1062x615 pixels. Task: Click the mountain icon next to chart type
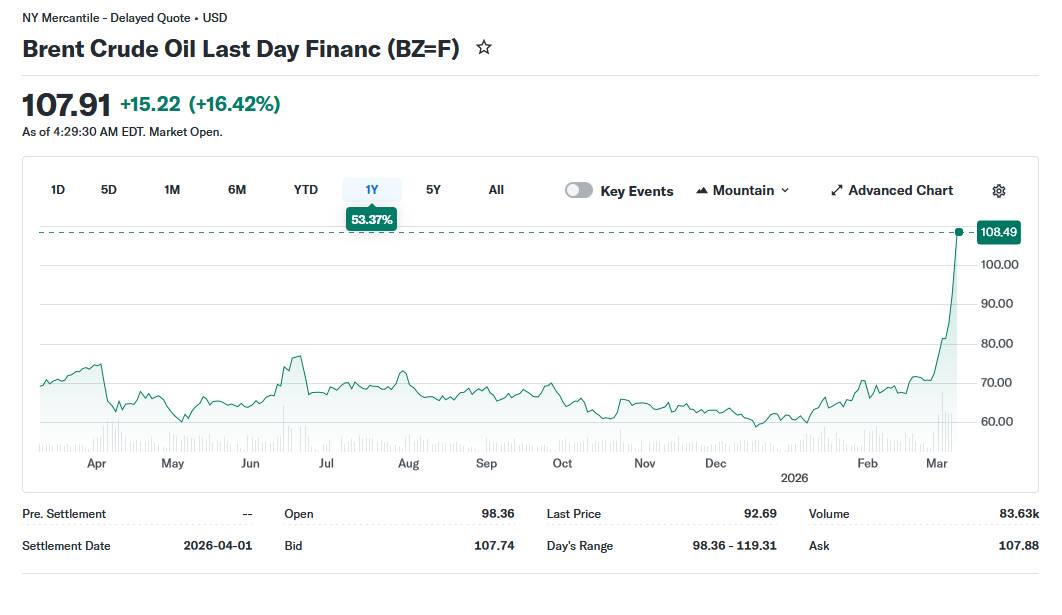click(702, 189)
